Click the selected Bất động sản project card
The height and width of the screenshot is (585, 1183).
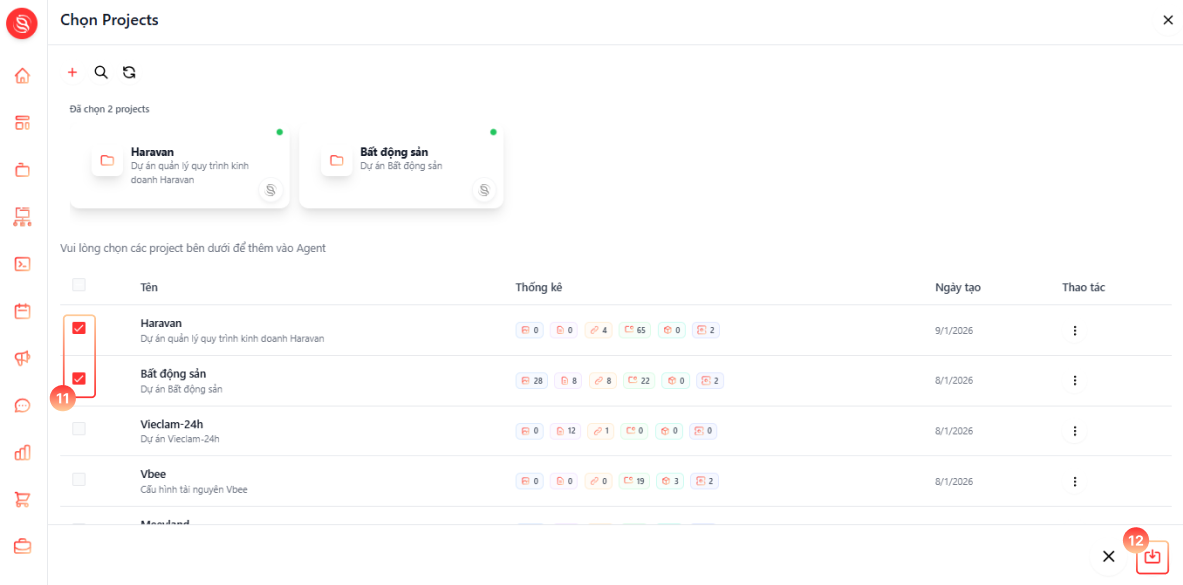401,166
